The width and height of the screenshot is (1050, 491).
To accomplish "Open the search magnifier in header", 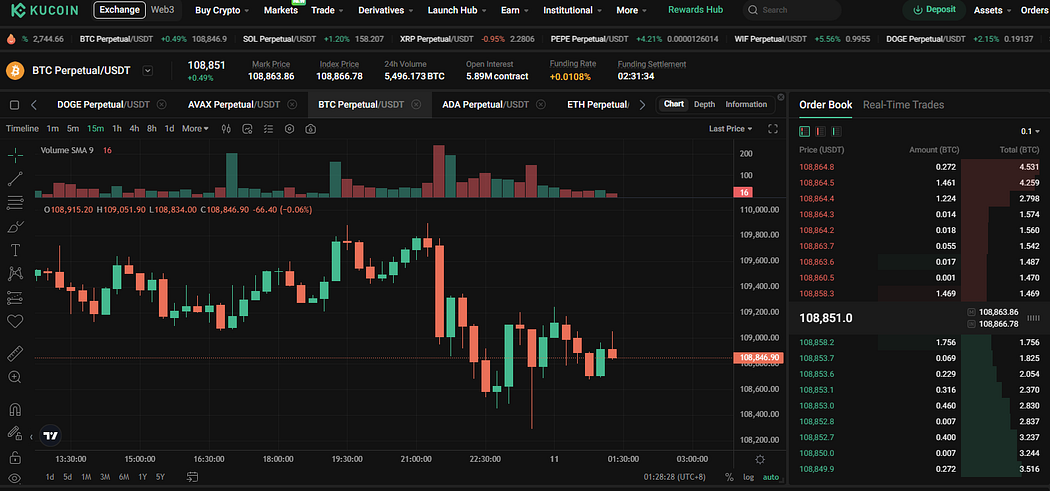I will tap(753, 10).
